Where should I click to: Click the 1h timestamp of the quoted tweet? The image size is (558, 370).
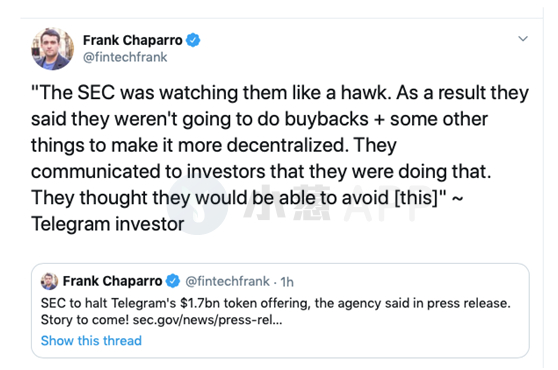point(287,282)
